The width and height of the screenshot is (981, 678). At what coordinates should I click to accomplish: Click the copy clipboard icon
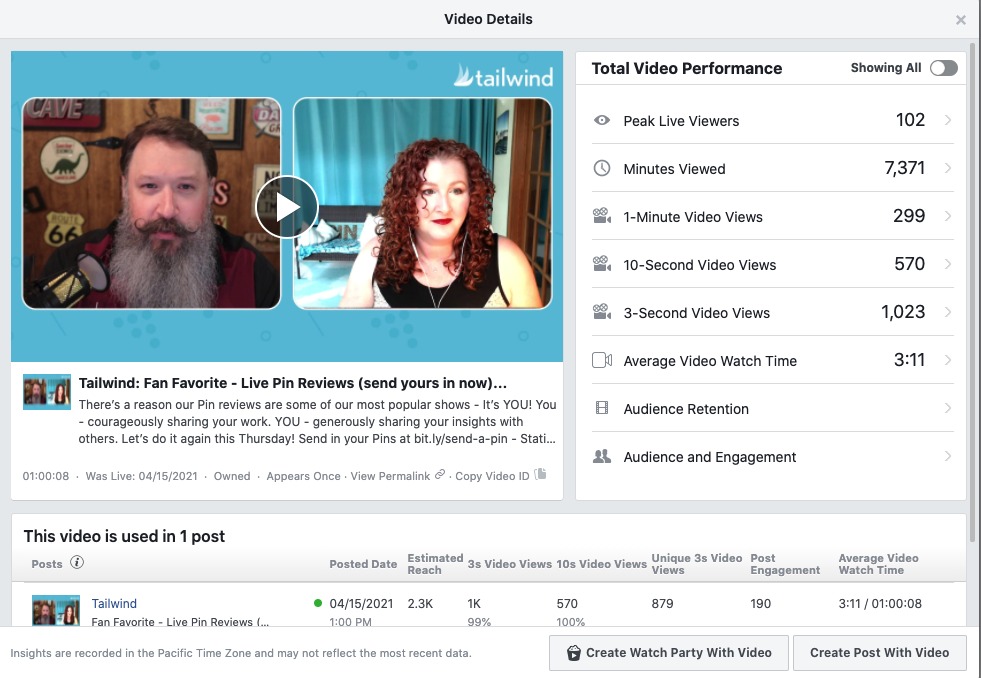[541, 474]
